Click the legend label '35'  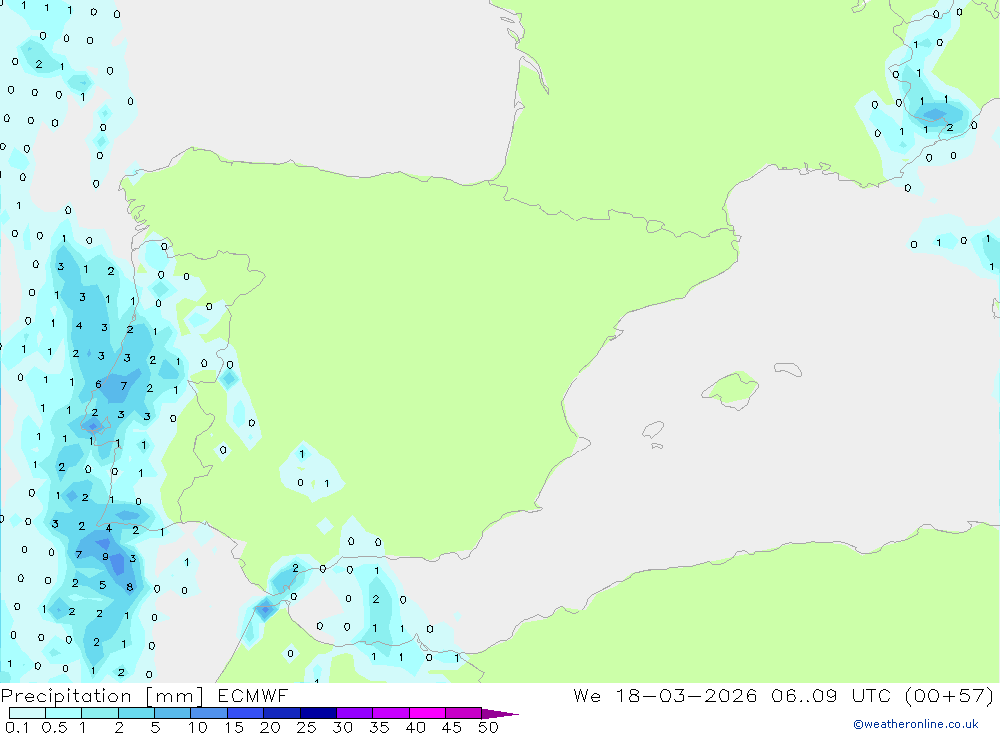[379, 727]
